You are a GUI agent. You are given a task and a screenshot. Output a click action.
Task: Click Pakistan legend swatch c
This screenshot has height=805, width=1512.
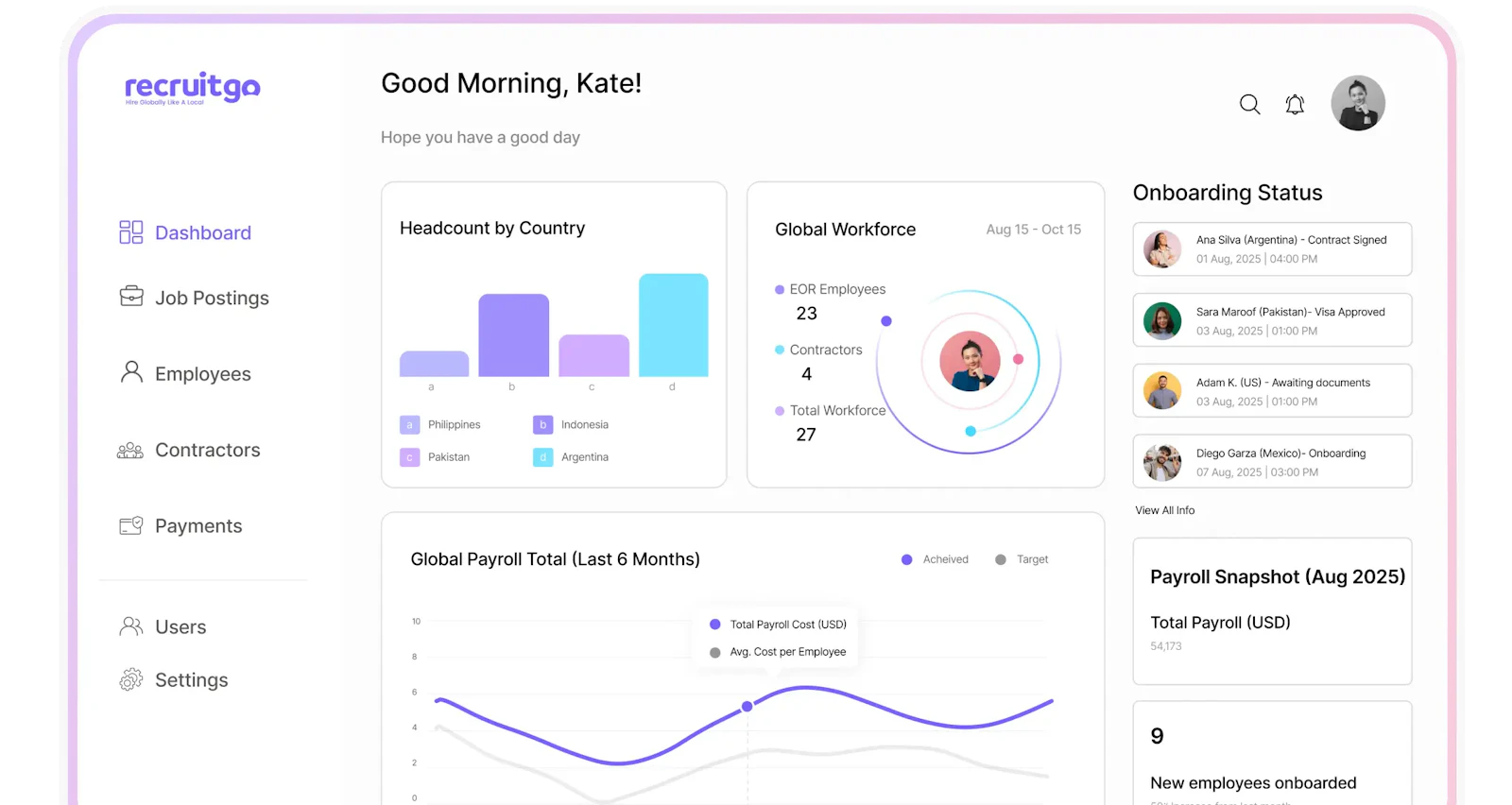click(x=409, y=457)
